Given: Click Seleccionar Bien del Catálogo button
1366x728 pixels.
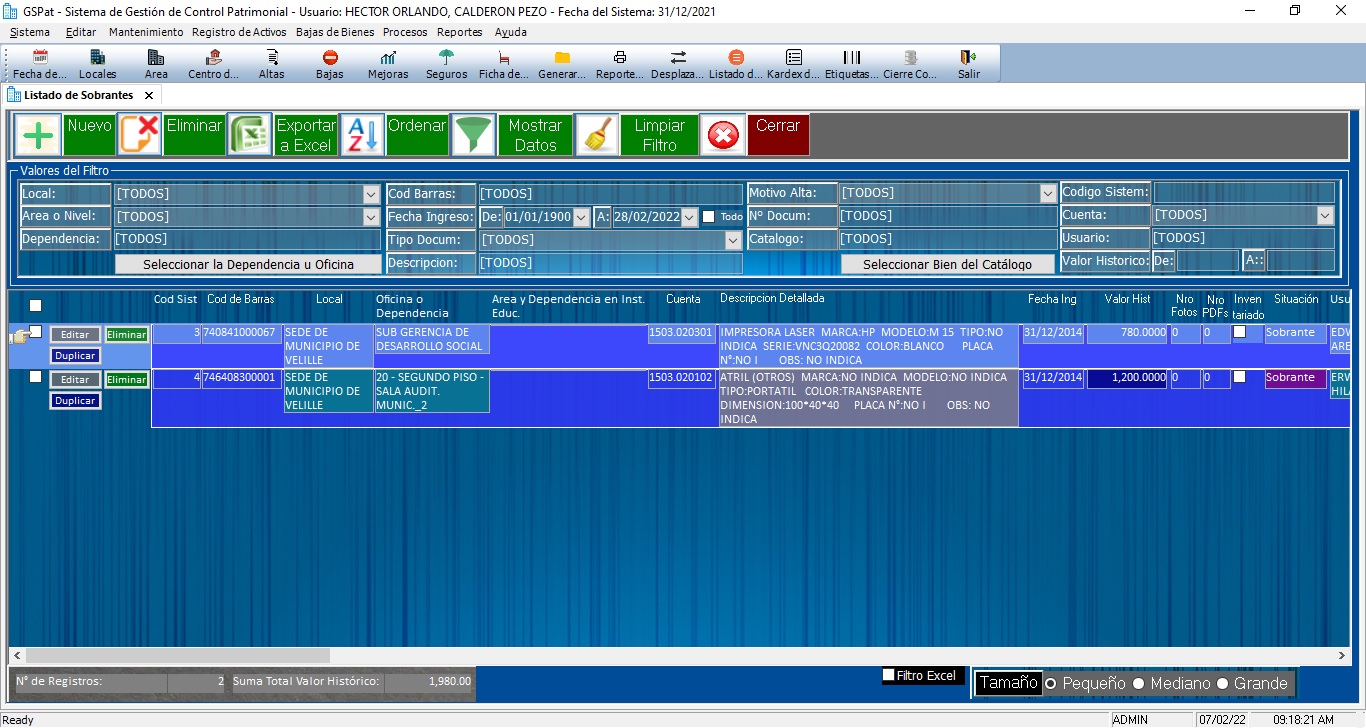Looking at the screenshot, I should click(x=948, y=264).
